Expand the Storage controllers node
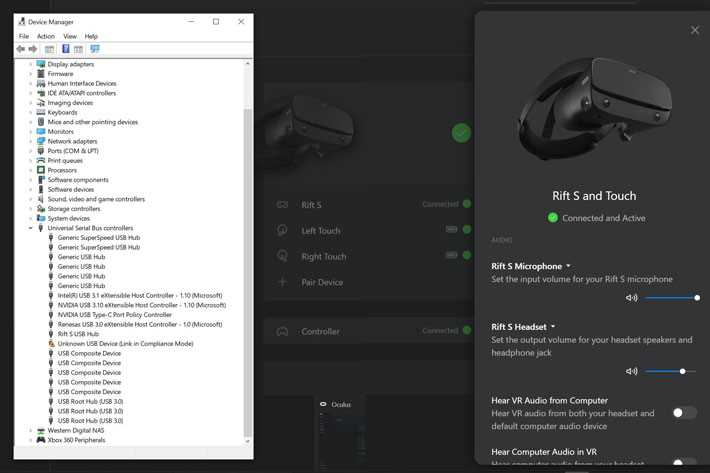 coord(31,208)
